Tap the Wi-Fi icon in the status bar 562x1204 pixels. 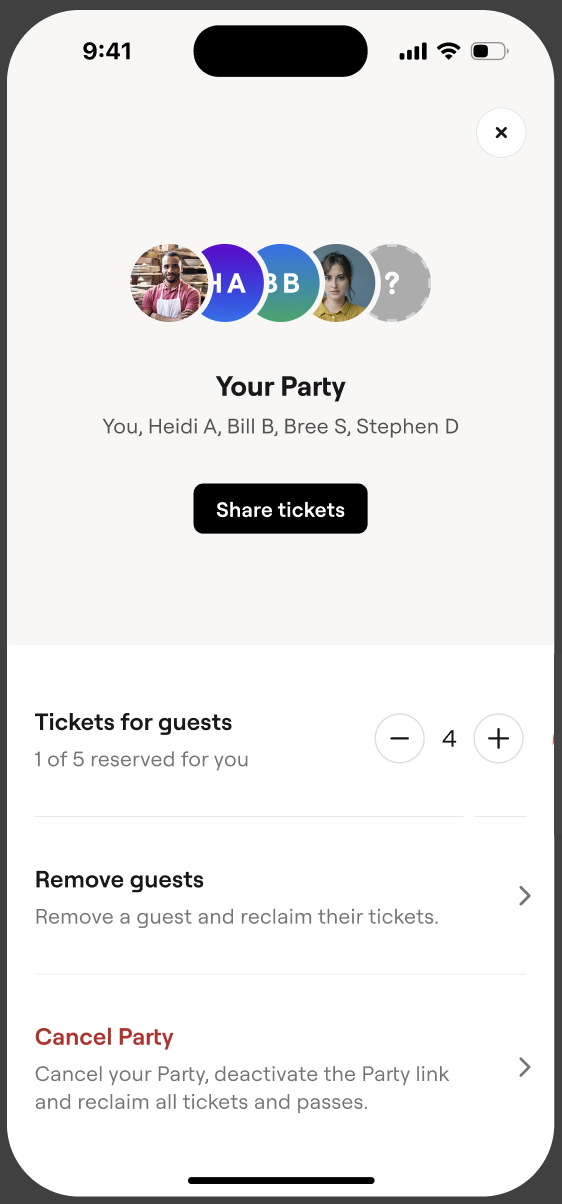point(448,51)
